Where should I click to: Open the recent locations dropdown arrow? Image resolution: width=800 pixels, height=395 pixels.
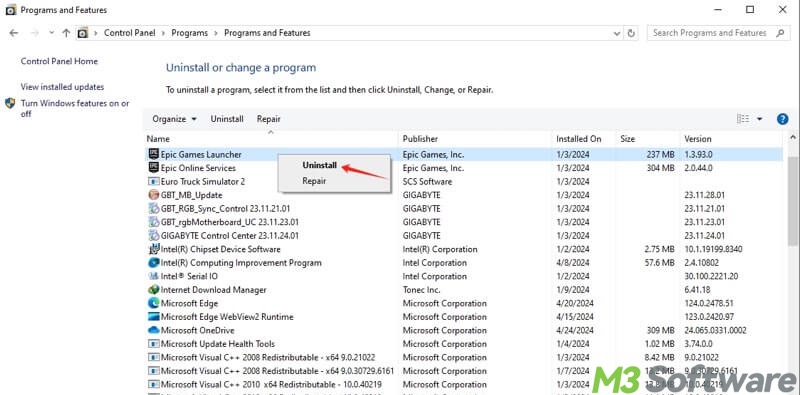[x=51, y=33]
